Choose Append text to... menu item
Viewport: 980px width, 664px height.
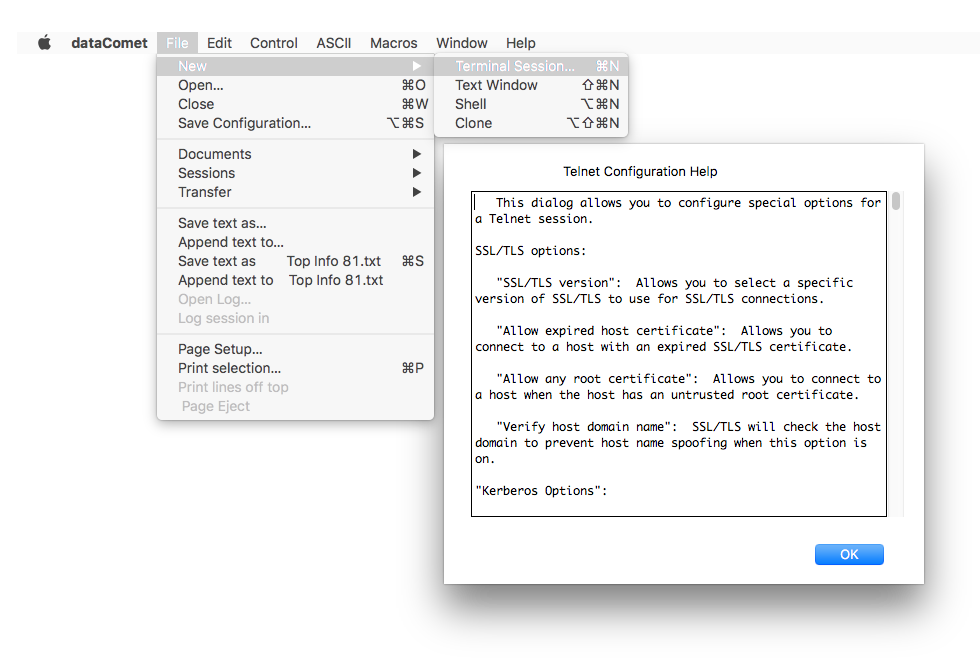click(x=296, y=242)
